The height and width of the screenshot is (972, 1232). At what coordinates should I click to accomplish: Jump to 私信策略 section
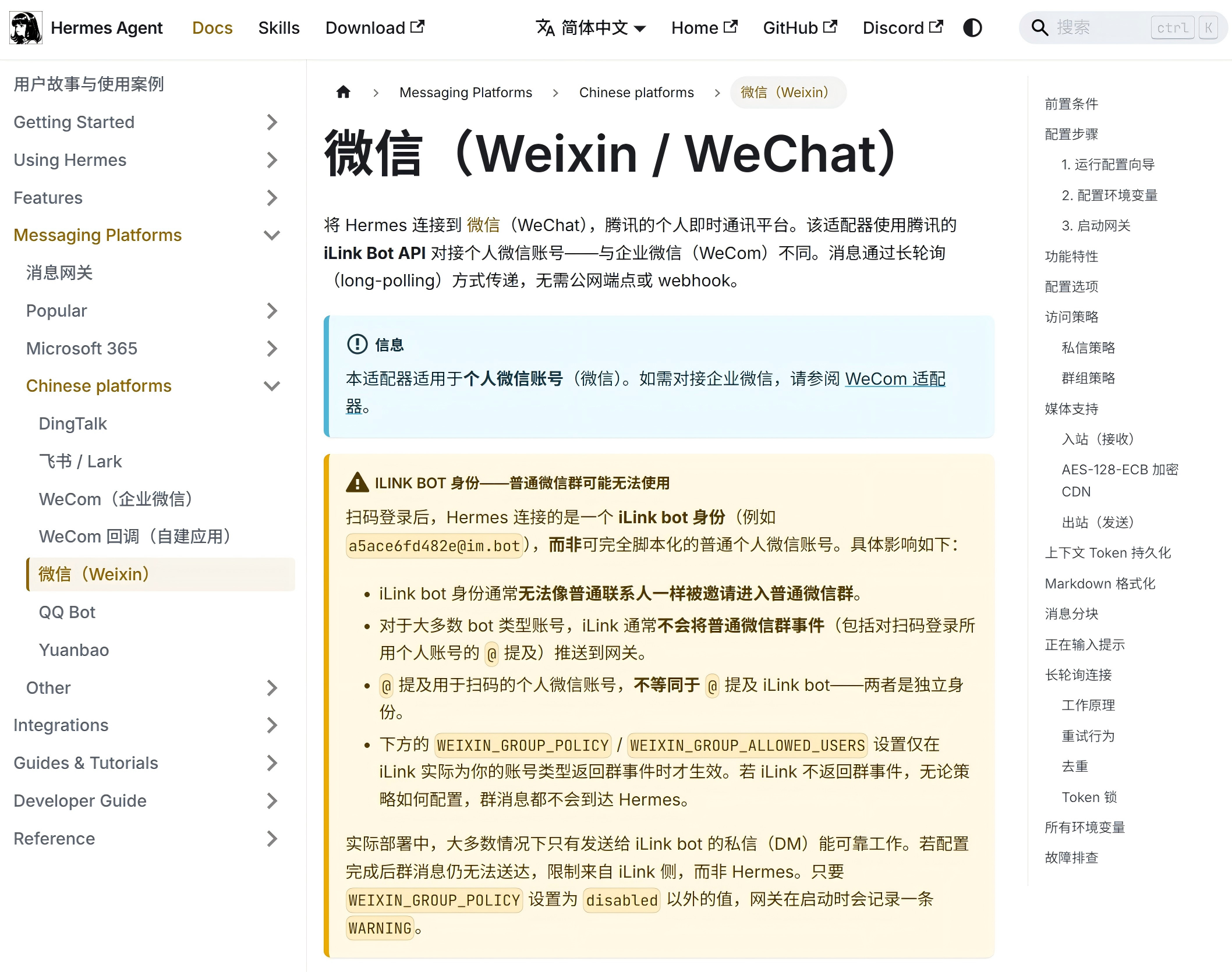[1088, 348]
